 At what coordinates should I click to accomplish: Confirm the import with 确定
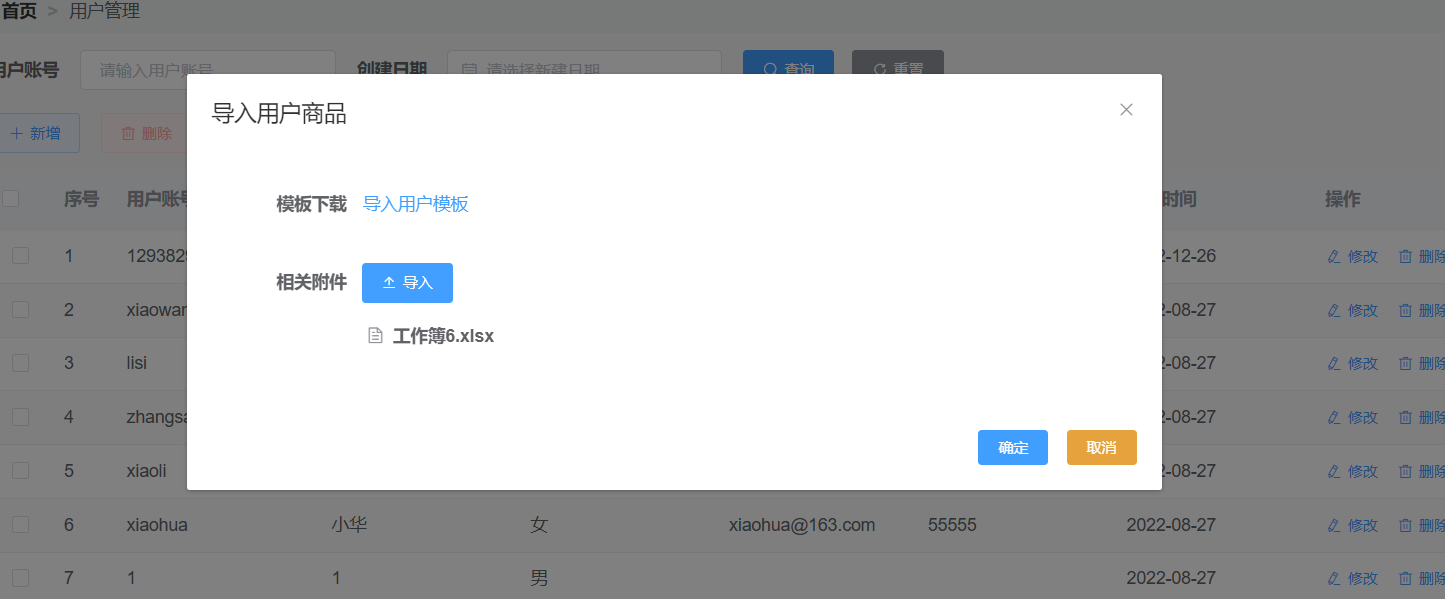click(x=1013, y=448)
